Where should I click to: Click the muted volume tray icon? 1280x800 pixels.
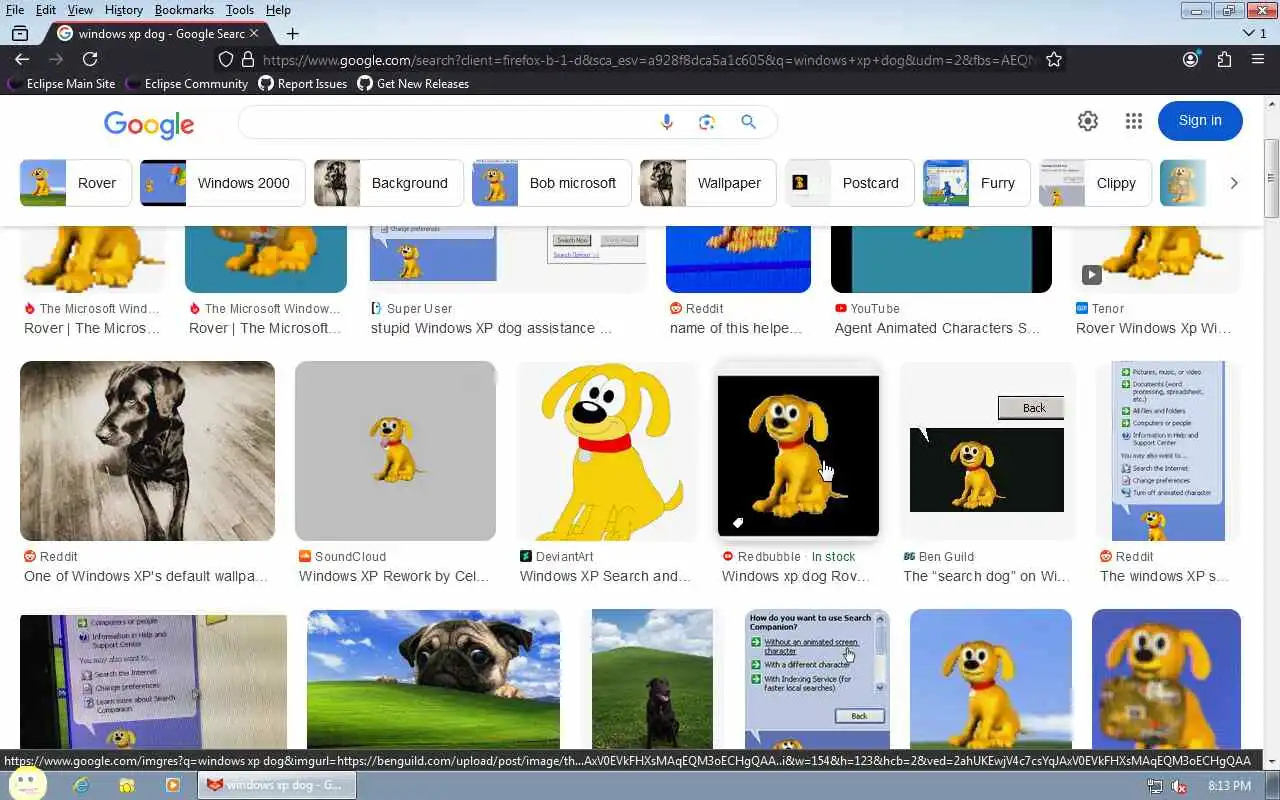click(x=1179, y=787)
